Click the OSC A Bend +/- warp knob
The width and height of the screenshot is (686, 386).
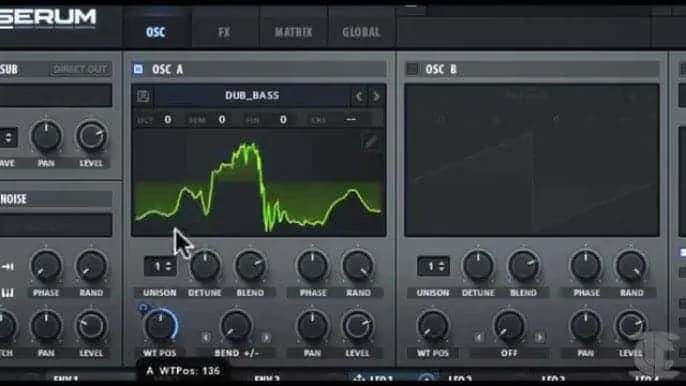236,326
